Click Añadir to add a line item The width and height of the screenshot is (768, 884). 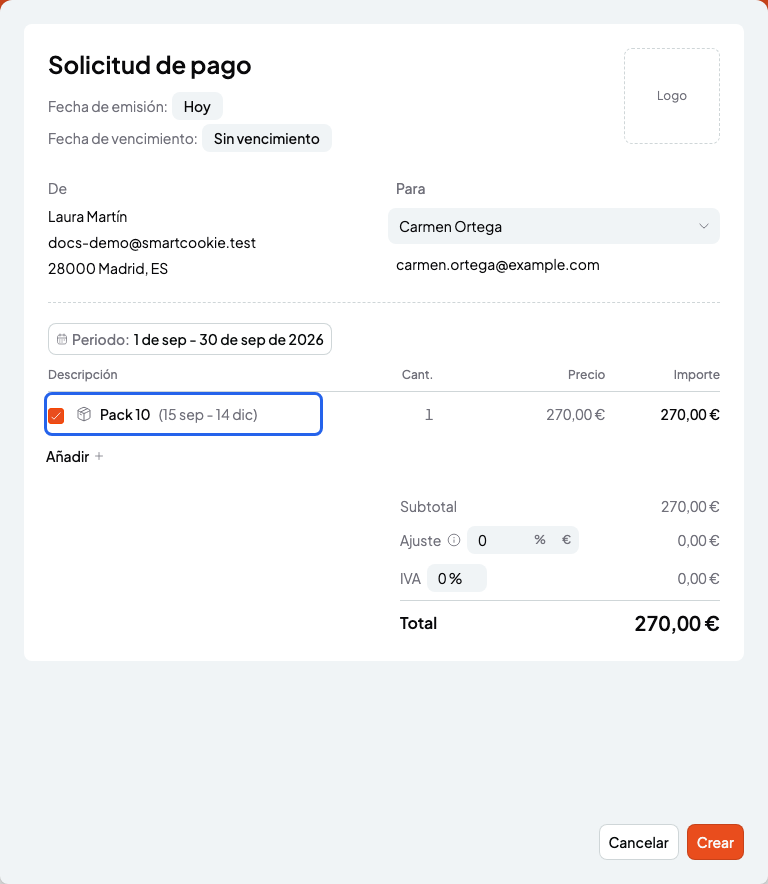pyautogui.click(x=74, y=456)
